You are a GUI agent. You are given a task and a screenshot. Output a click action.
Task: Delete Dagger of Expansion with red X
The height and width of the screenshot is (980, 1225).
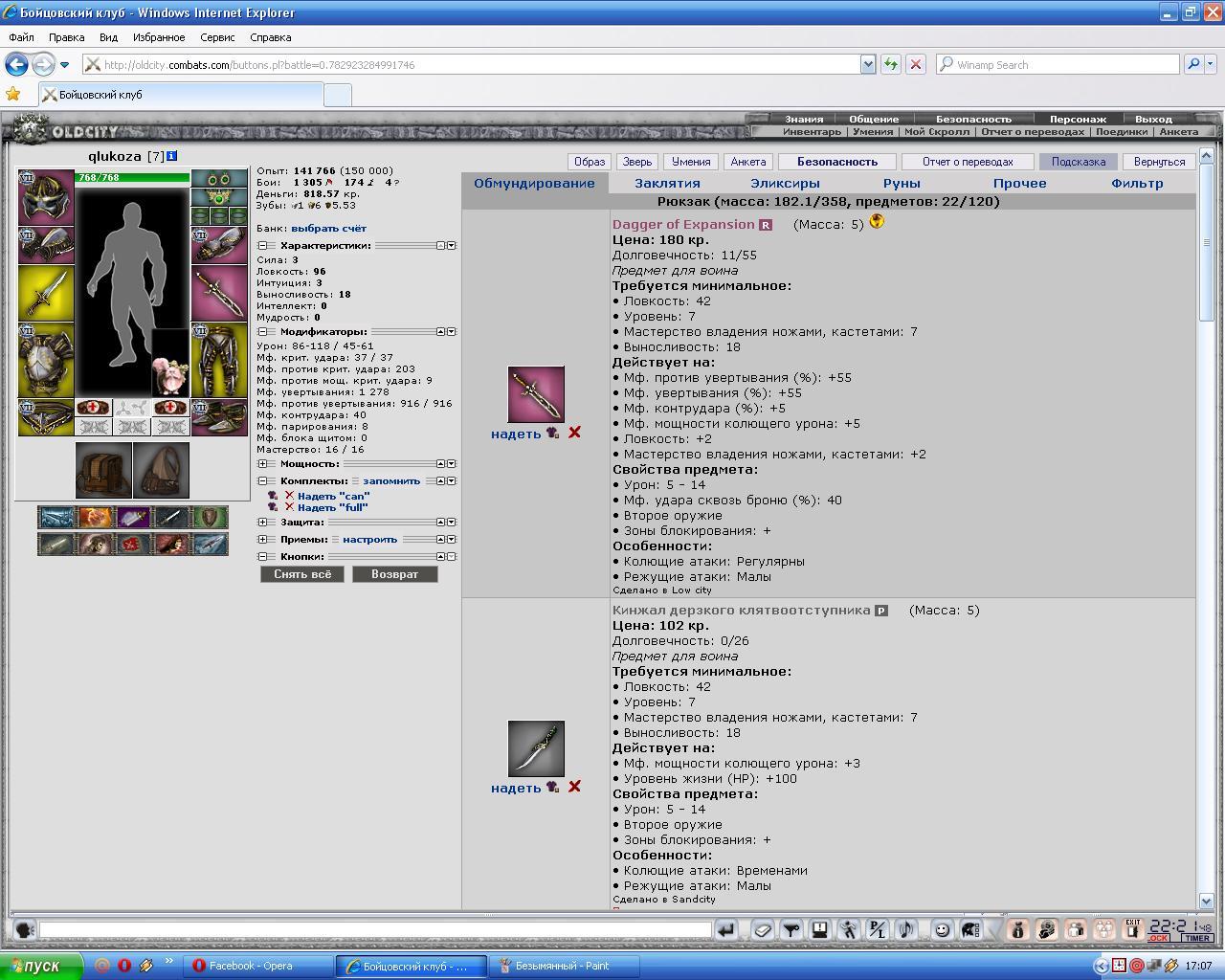pyautogui.click(x=574, y=433)
